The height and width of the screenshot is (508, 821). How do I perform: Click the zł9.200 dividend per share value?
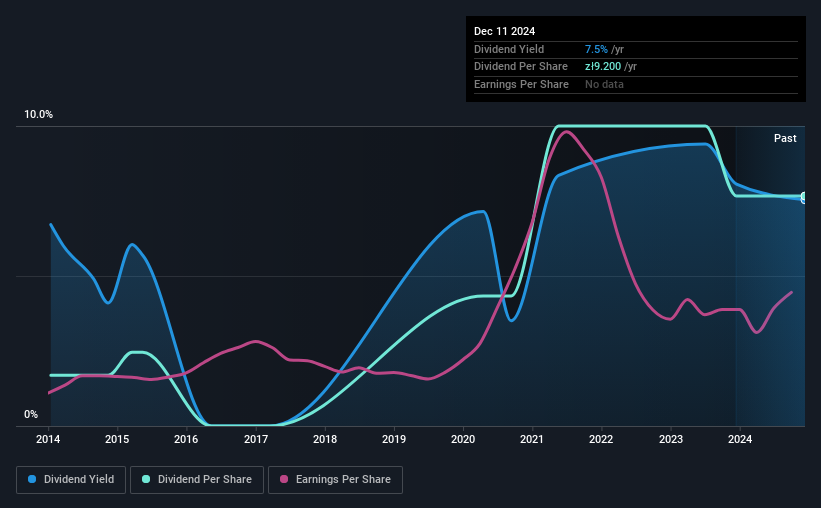(x=603, y=67)
